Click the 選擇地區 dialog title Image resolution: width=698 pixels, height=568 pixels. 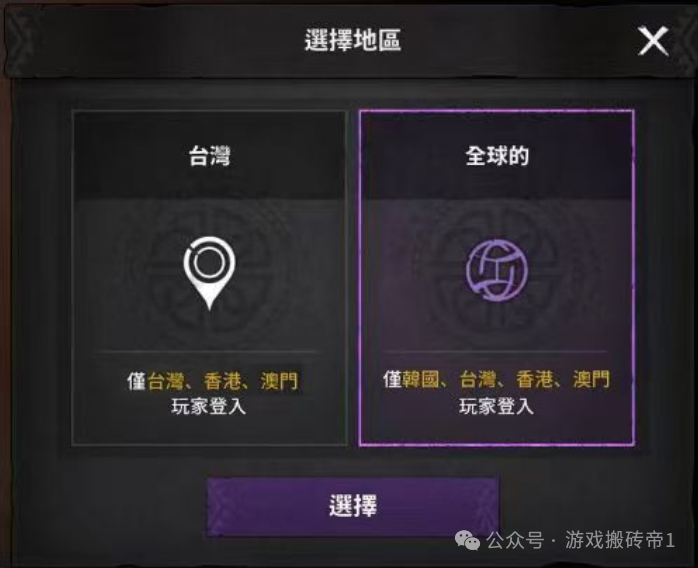tap(353, 40)
